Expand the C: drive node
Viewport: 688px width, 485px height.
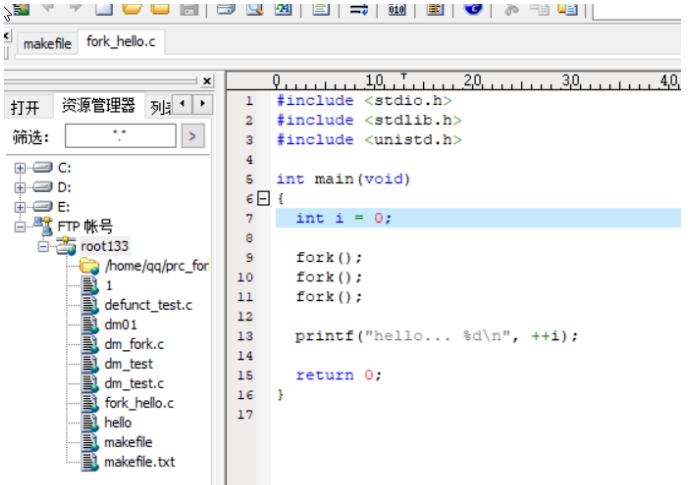tap(19, 168)
